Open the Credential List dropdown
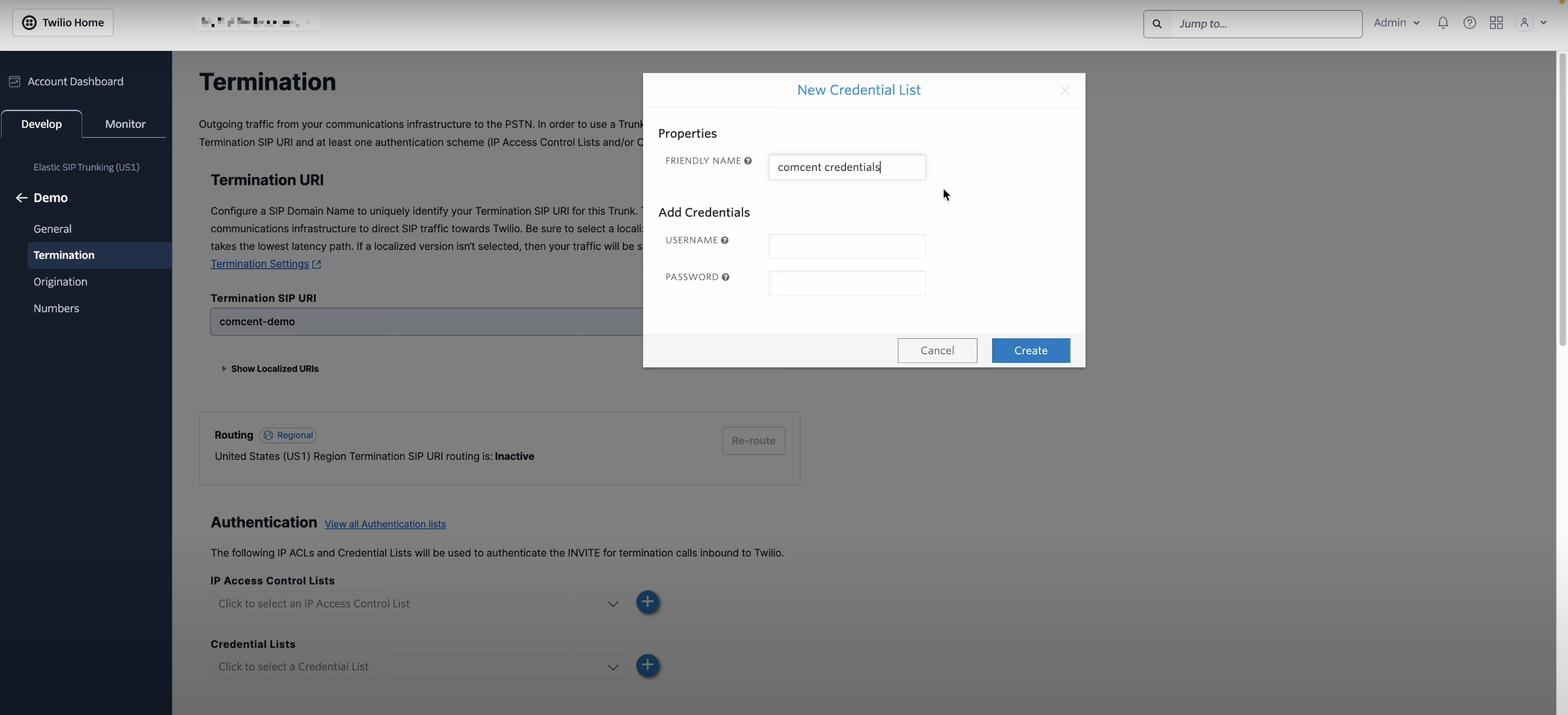Image resolution: width=1568 pixels, height=715 pixels. [419, 667]
